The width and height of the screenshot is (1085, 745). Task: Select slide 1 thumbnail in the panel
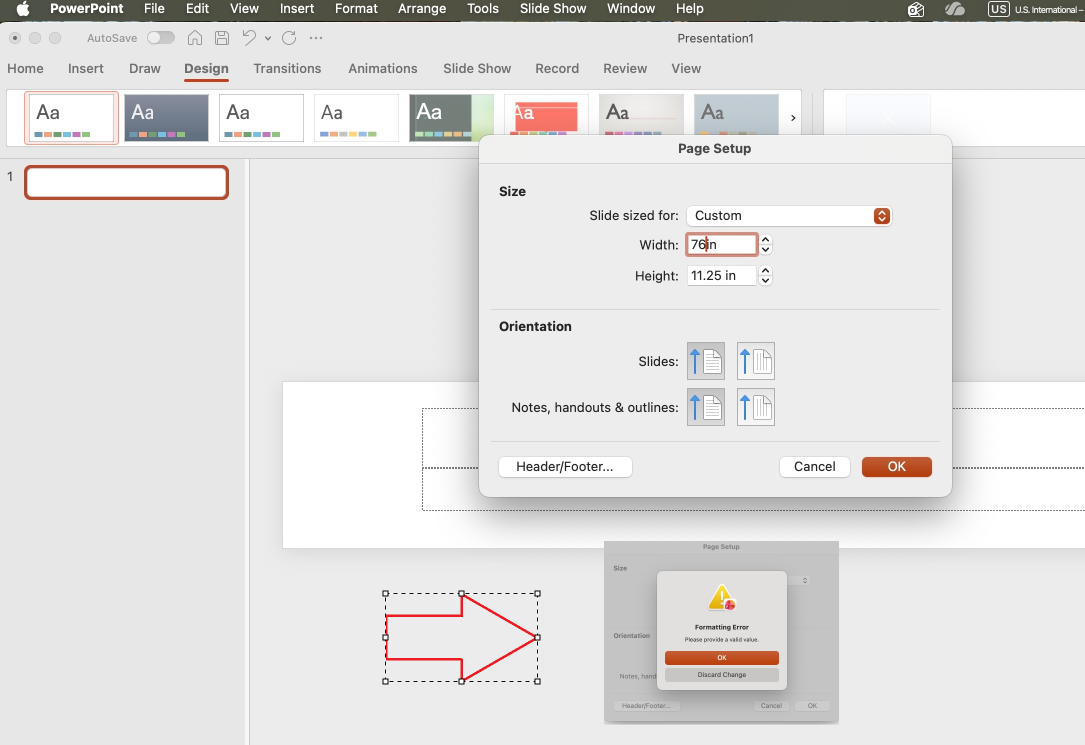pyautogui.click(x=127, y=183)
